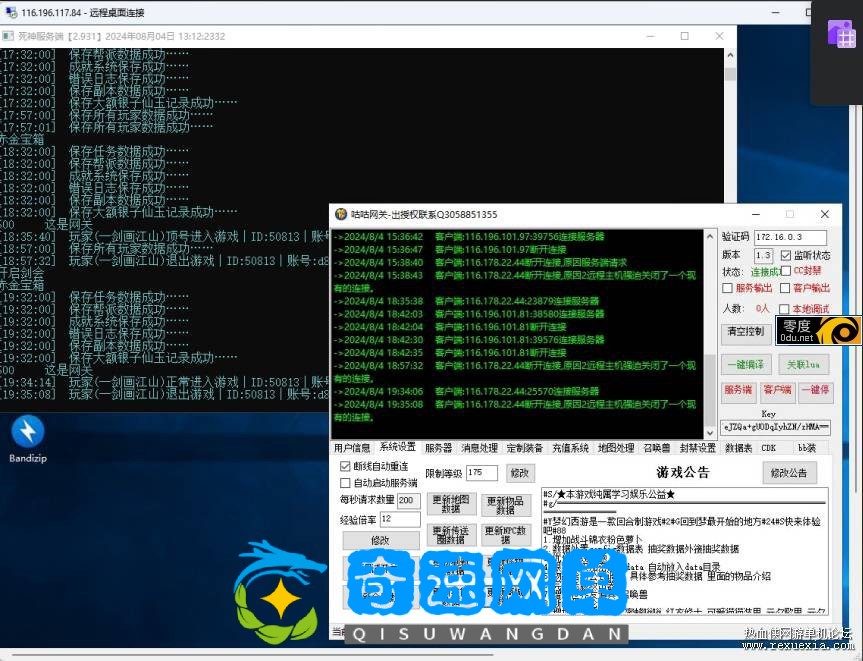The width and height of the screenshot is (863, 661).
Task: Click the blue dragon logo icon
Action: pyautogui.click(x=280, y=590)
